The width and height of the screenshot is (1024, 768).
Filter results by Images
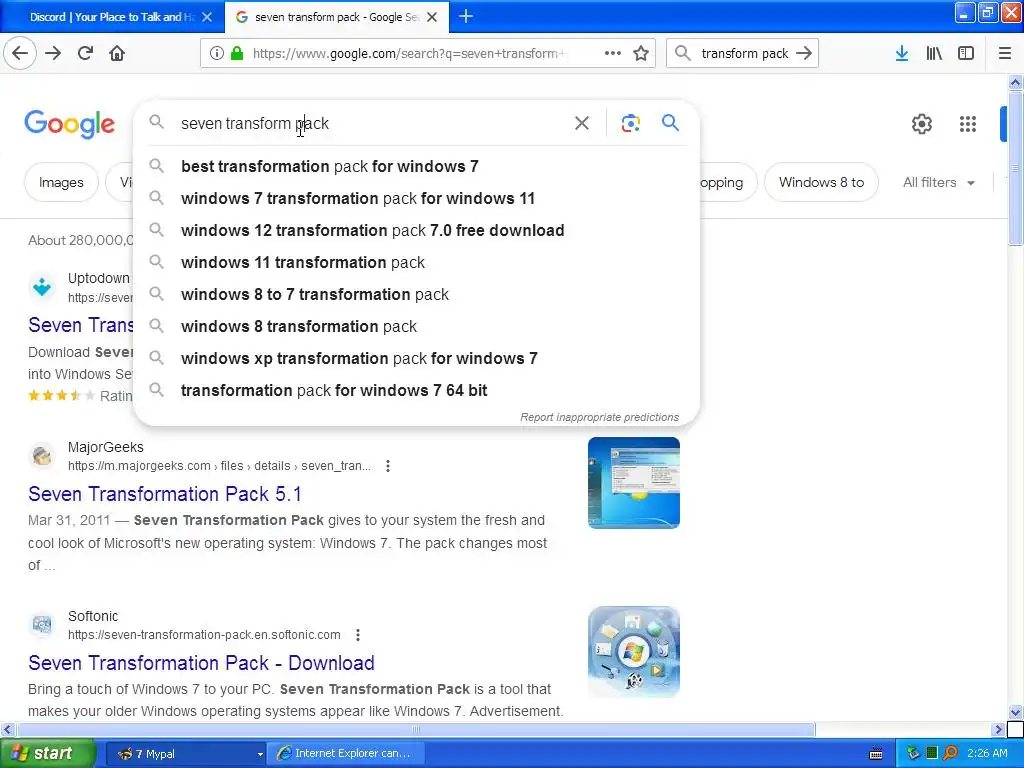pos(61,182)
